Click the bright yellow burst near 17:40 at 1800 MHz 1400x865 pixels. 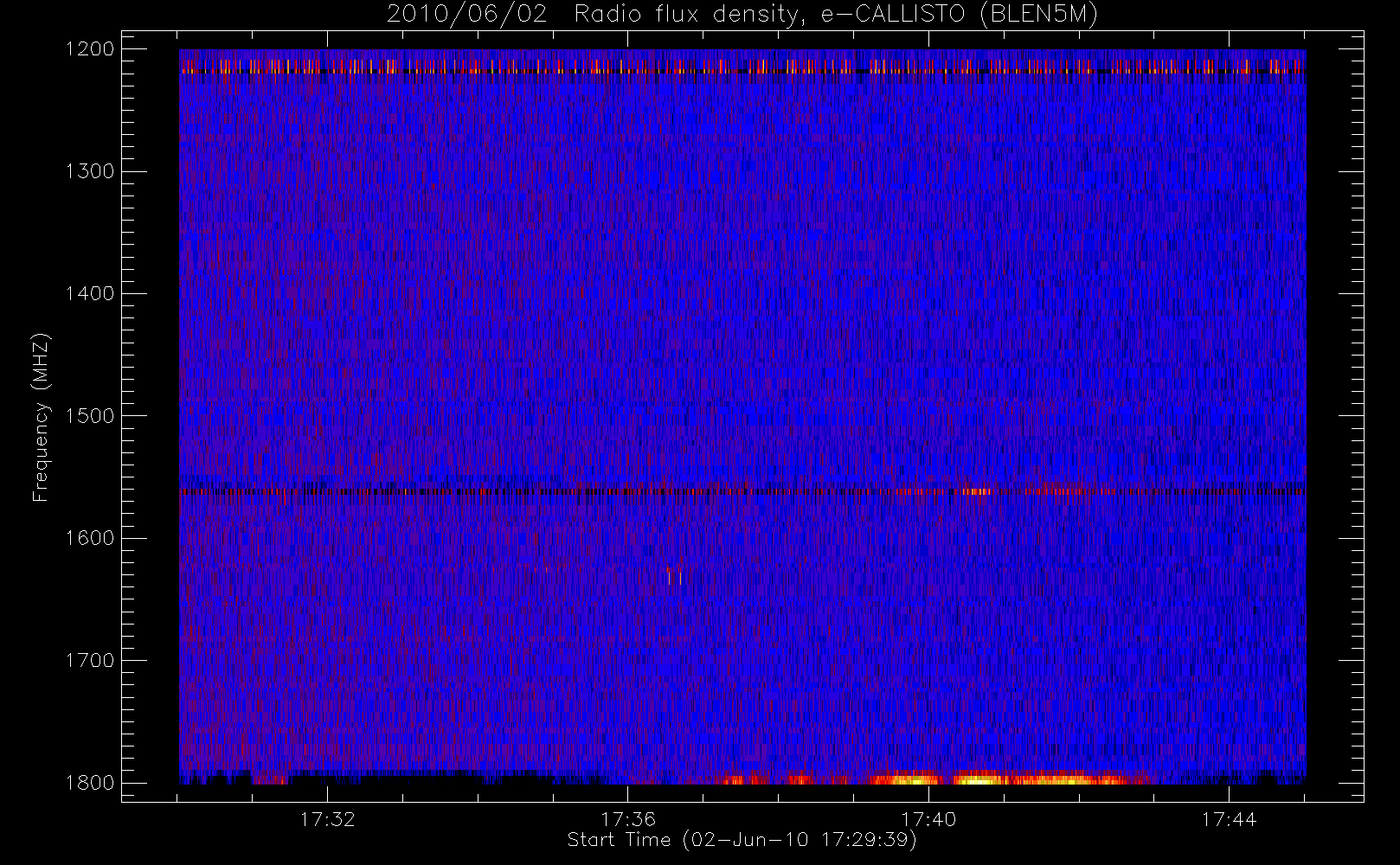(x=978, y=778)
